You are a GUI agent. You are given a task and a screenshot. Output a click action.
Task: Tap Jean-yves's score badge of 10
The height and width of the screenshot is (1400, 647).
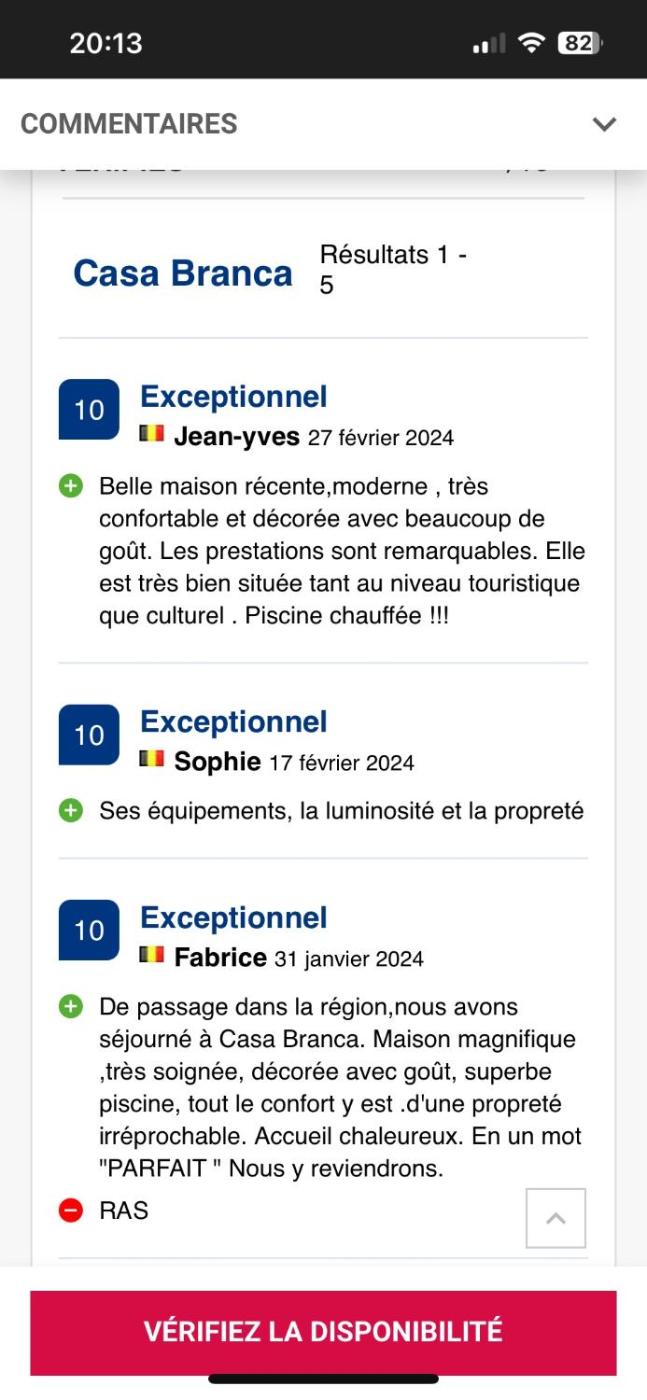coord(89,410)
